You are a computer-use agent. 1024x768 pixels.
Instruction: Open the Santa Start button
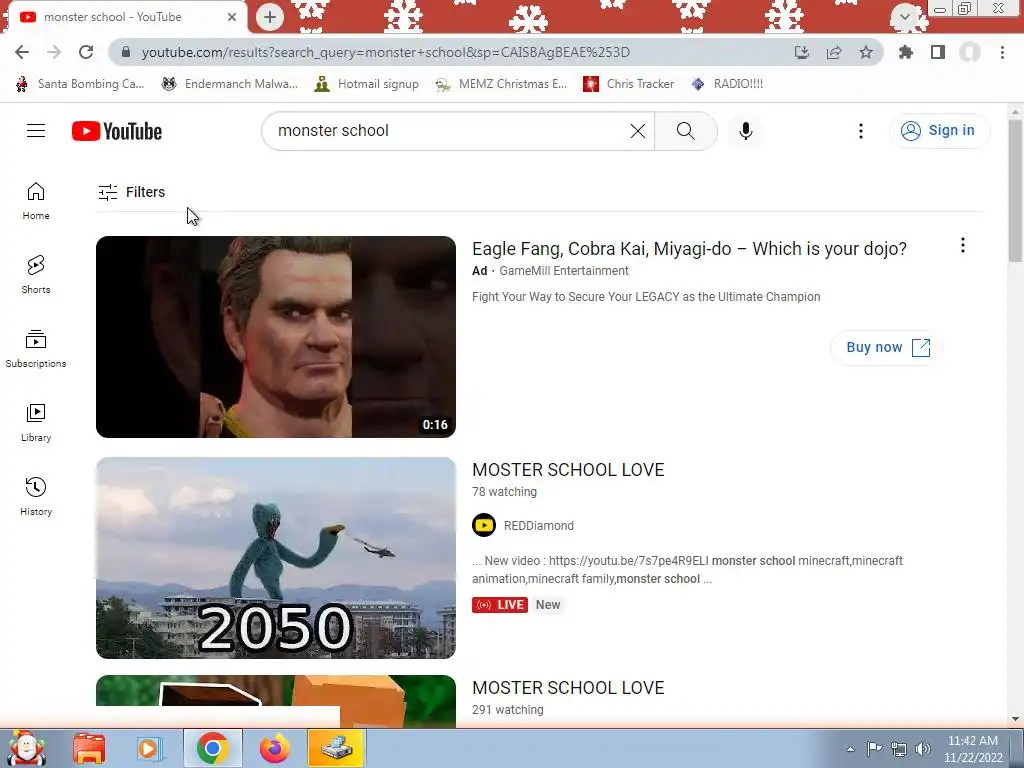26,748
